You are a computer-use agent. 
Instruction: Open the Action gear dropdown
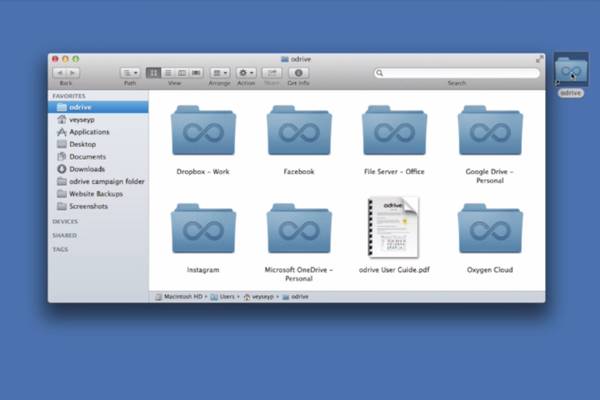245,73
